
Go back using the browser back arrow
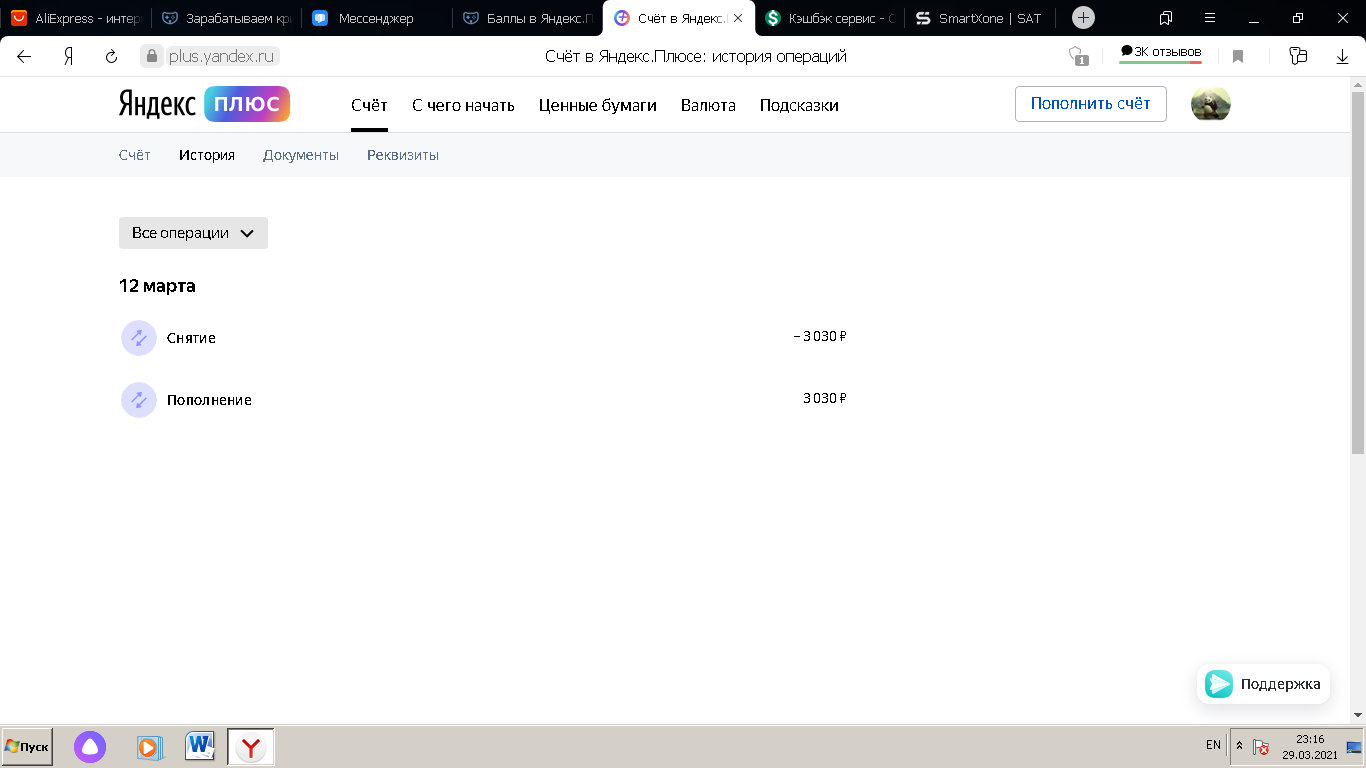(24, 57)
